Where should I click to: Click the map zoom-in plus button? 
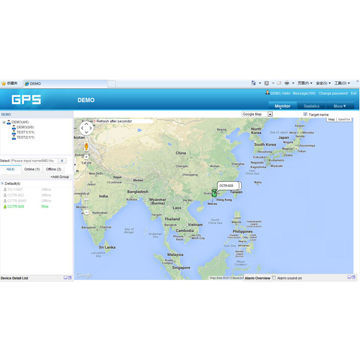tap(86, 156)
